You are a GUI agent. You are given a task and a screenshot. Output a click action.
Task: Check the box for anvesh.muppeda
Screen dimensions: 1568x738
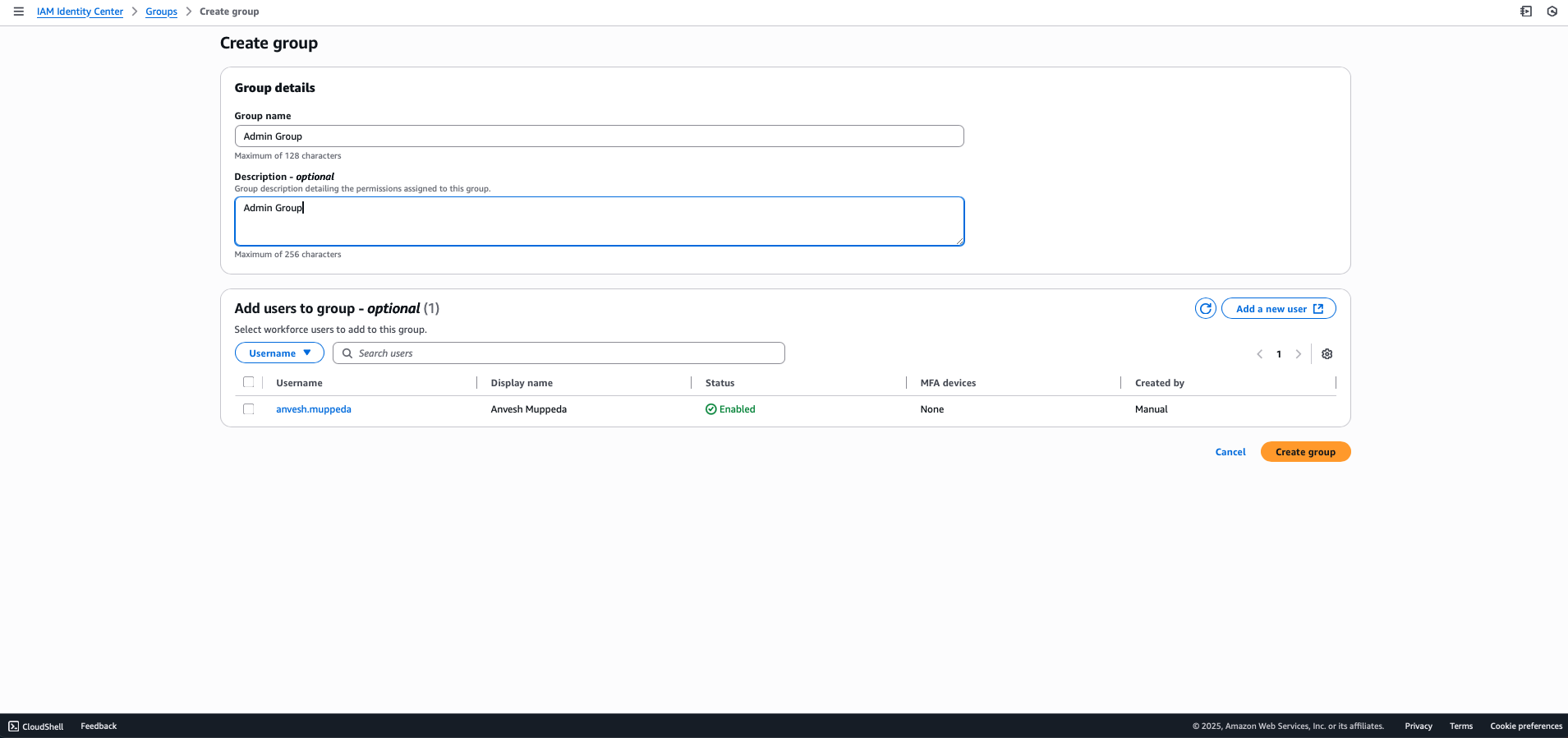point(249,409)
